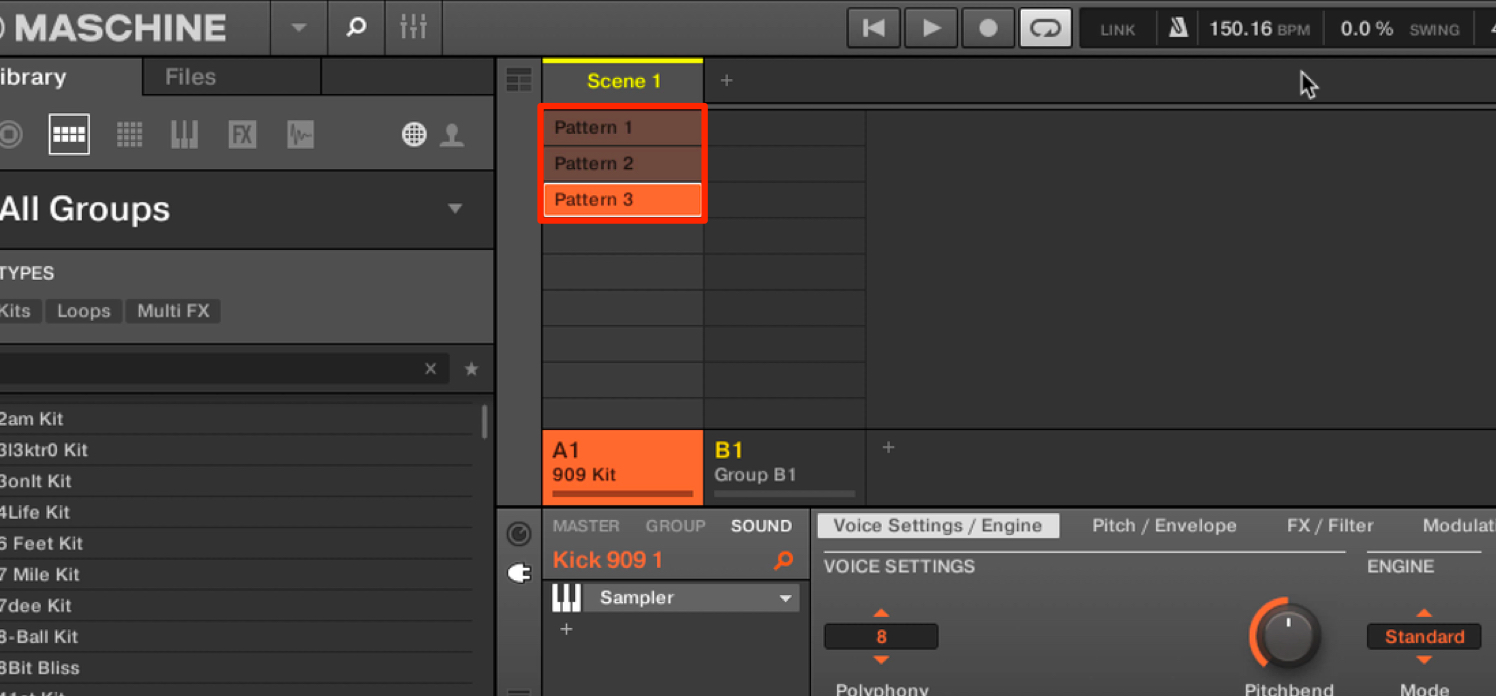Toggle the metronome icon

[x=1178, y=28]
